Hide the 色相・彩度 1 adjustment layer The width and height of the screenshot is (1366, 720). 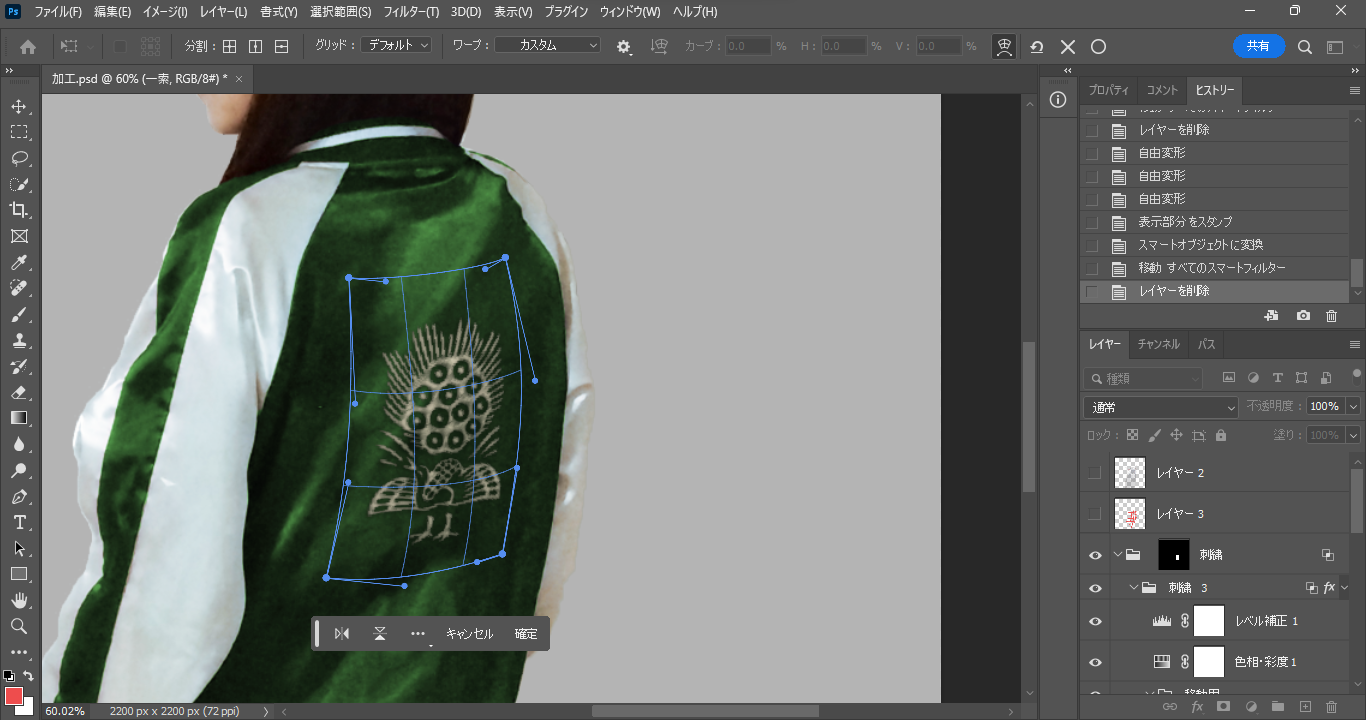1095,662
